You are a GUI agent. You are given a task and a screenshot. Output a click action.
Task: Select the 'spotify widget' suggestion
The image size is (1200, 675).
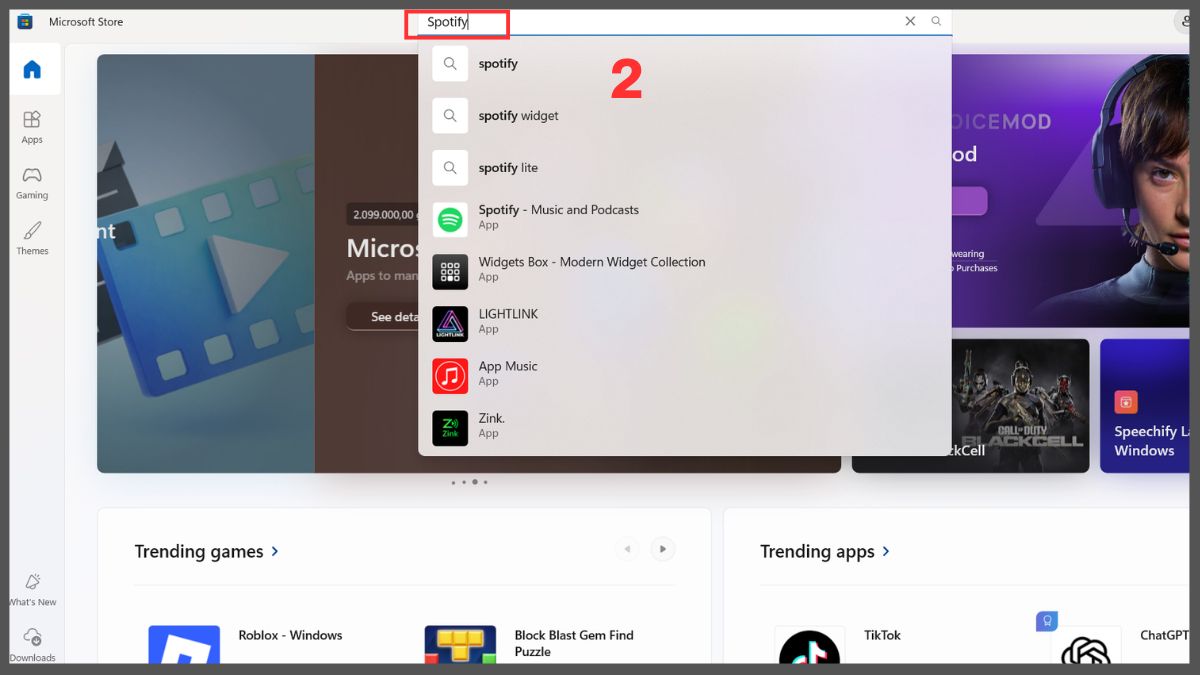pyautogui.click(x=684, y=116)
